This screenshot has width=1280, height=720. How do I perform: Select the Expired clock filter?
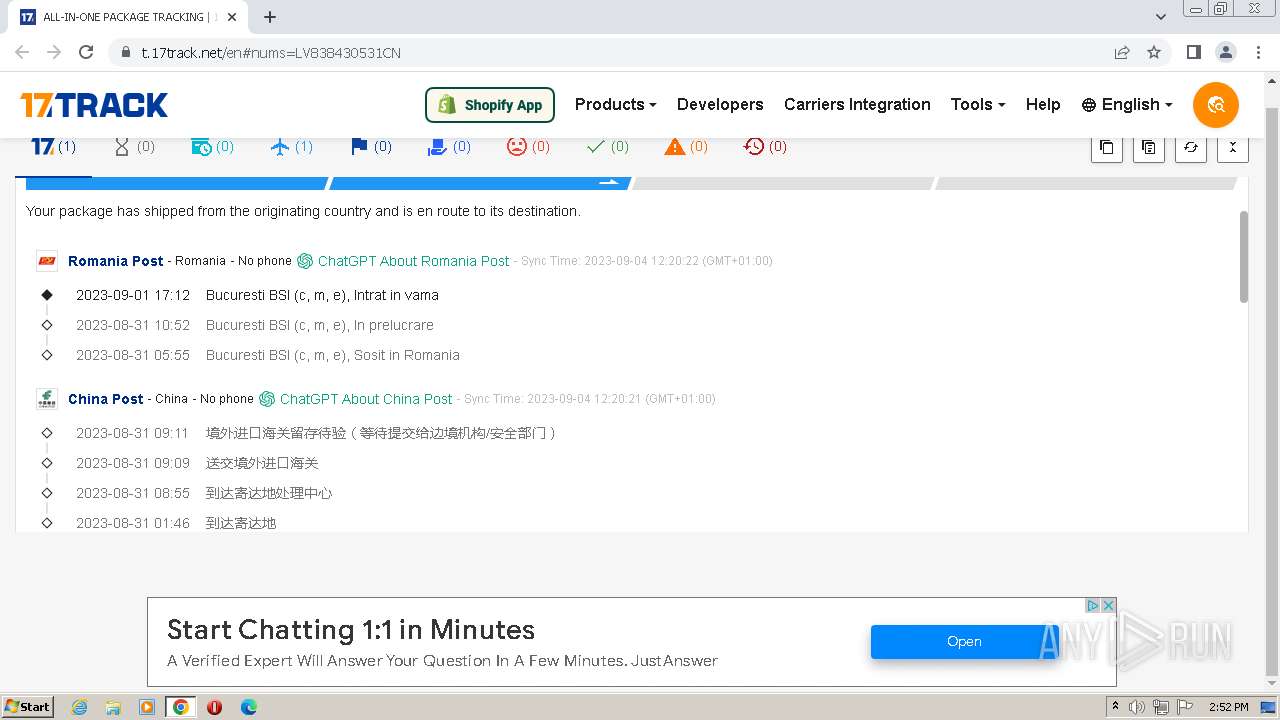[x=765, y=147]
